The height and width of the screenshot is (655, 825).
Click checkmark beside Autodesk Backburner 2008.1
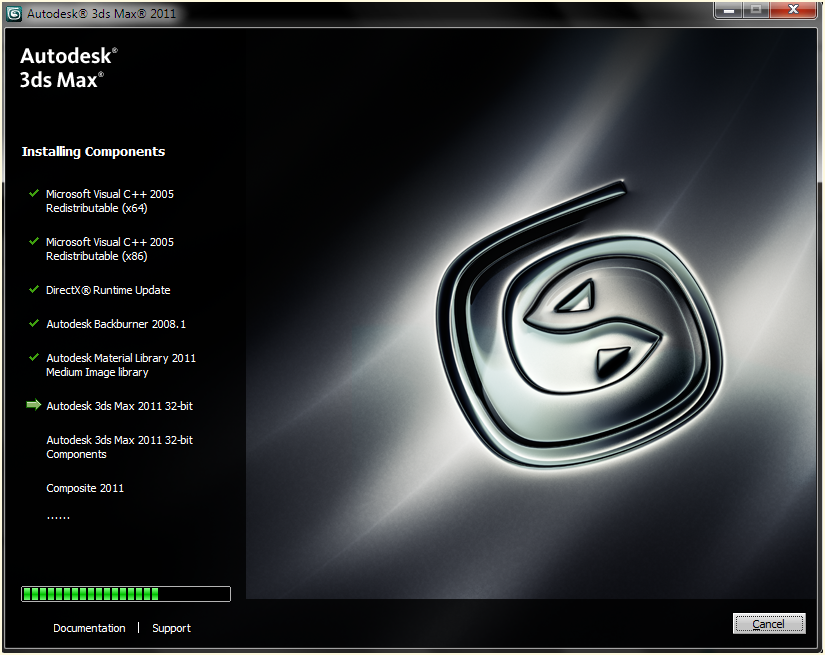pyautogui.click(x=34, y=323)
